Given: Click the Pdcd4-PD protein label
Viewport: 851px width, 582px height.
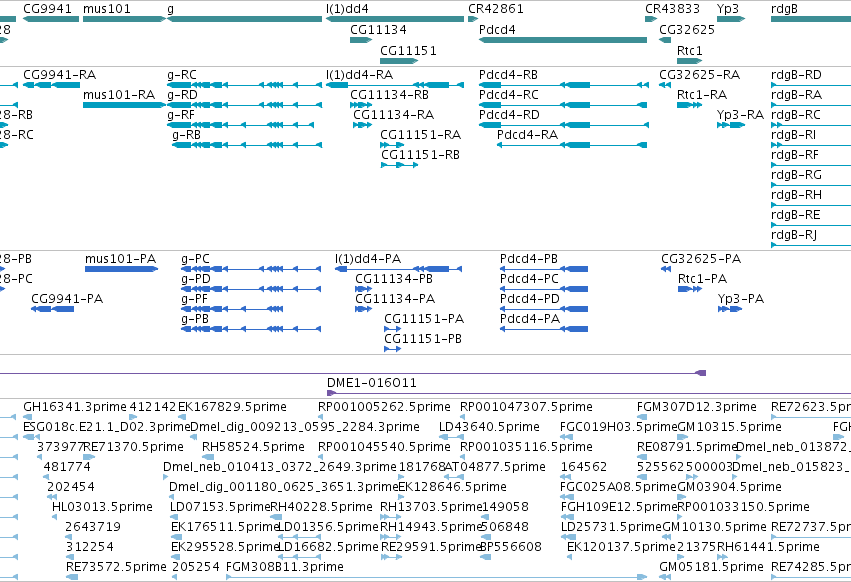Looking at the screenshot, I should pos(530,299).
